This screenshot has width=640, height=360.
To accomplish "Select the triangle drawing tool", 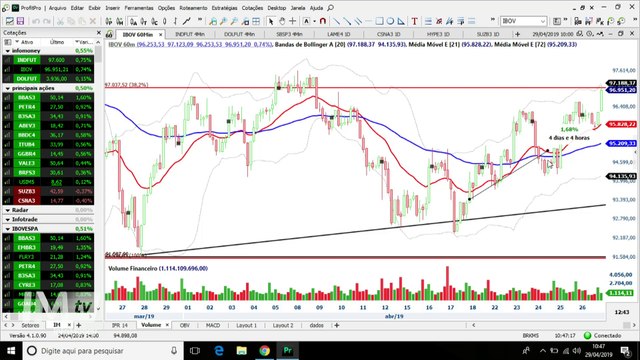I will click(x=401, y=21).
